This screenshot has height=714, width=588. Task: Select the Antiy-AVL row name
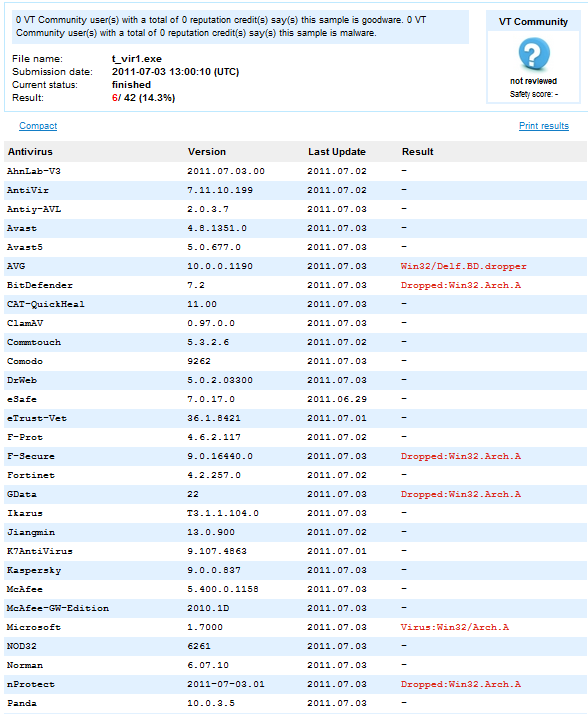(x=34, y=209)
